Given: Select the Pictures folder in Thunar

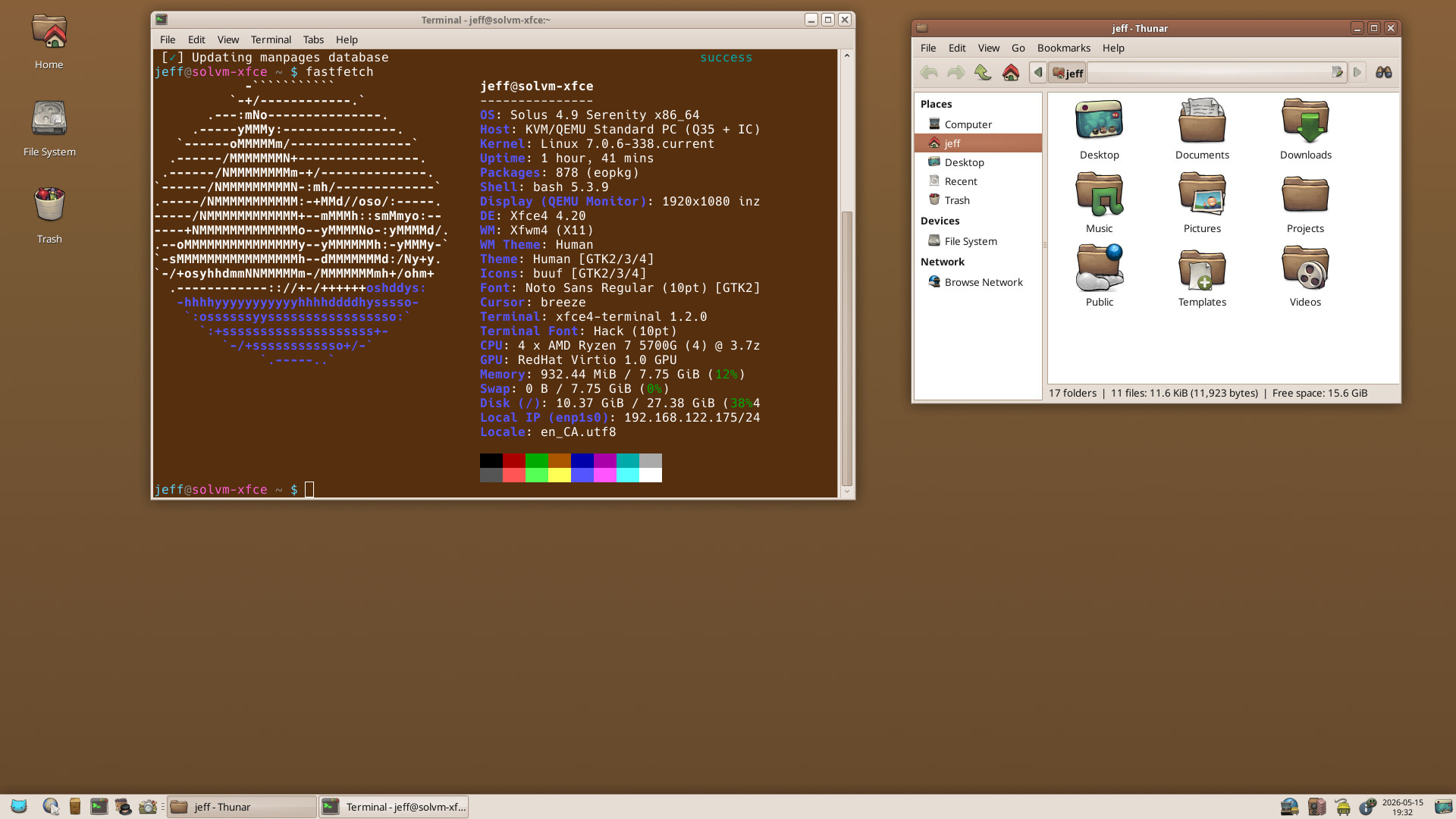Looking at the screenshot, I should tap(1202, 202).
